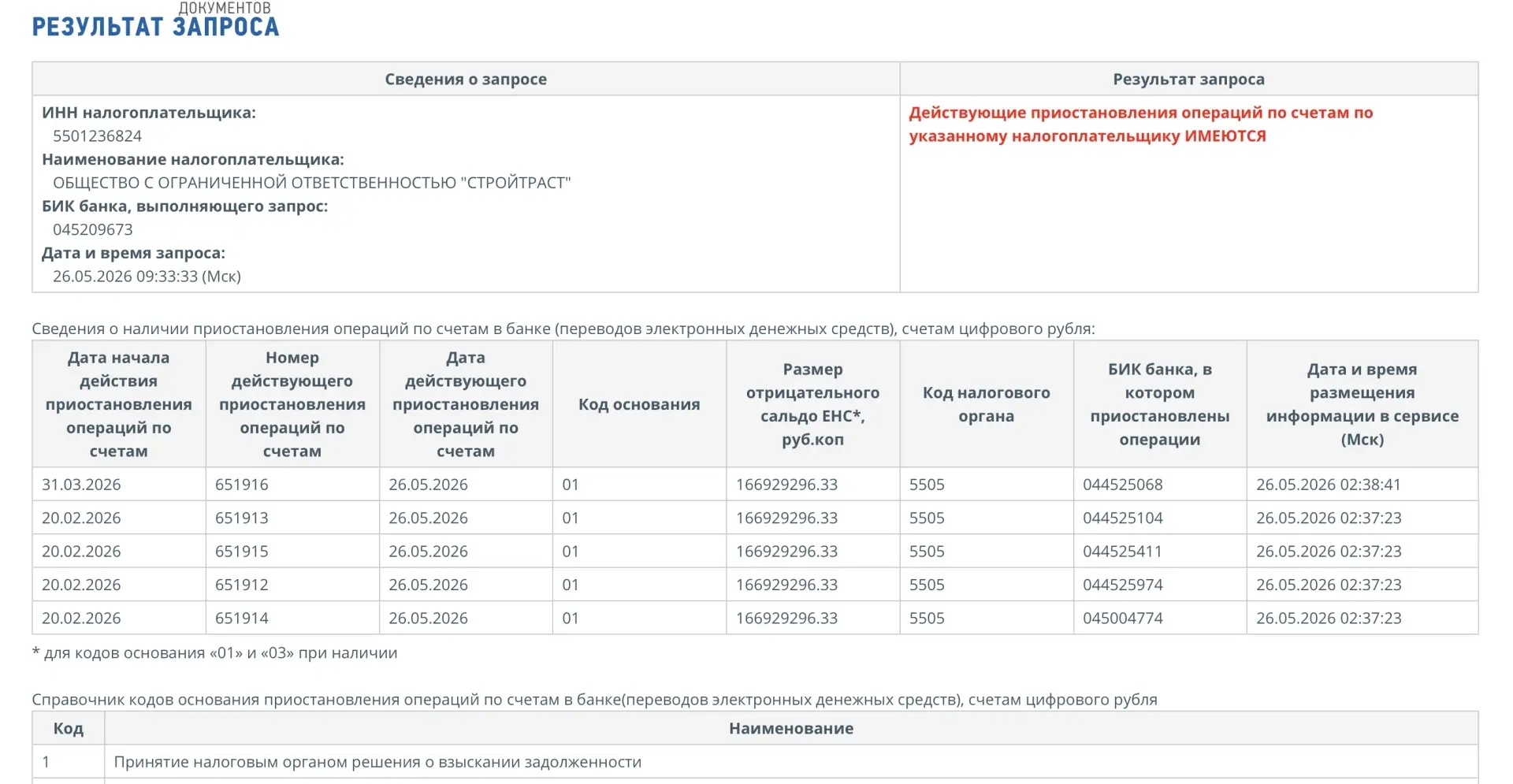
Task: Click the "Код основания" column header
Action: click(639, 404)
